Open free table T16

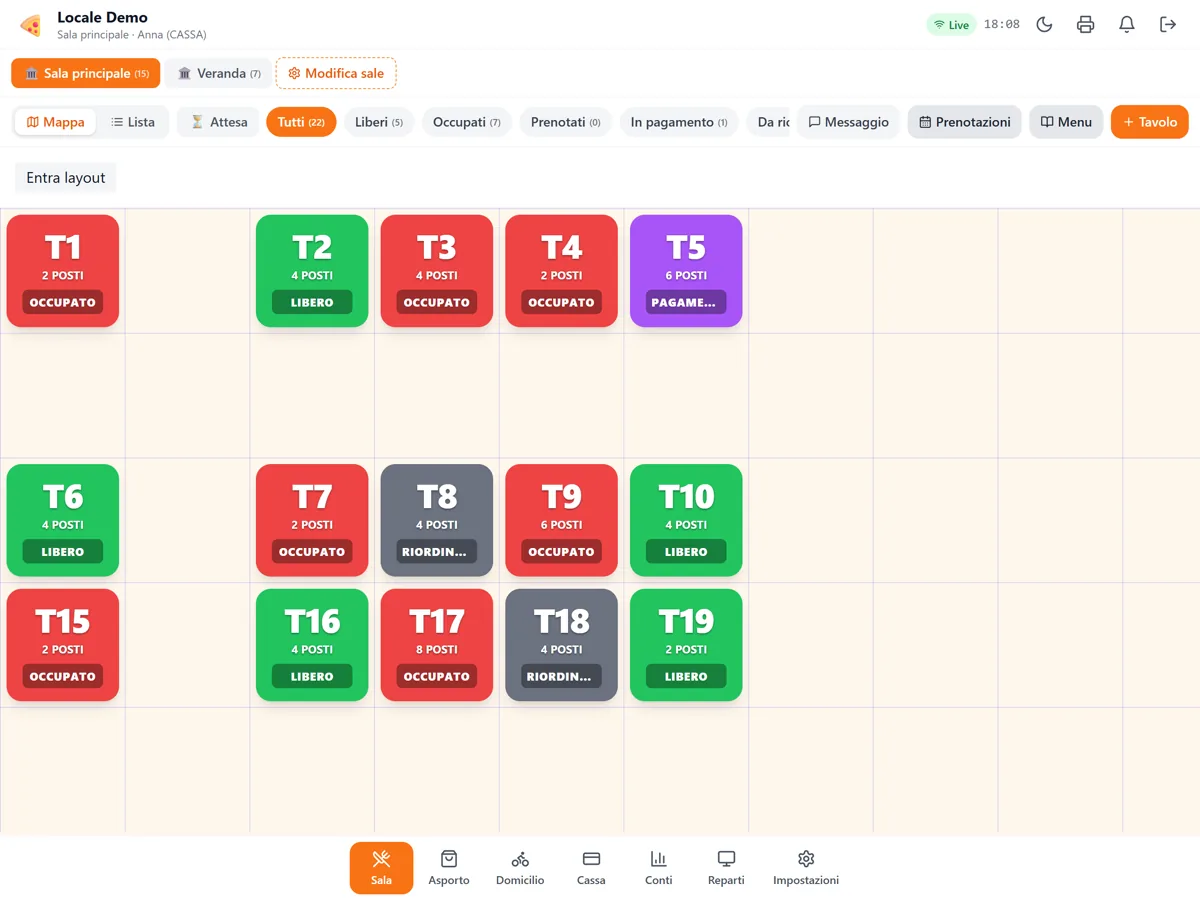tap(312, 645)
